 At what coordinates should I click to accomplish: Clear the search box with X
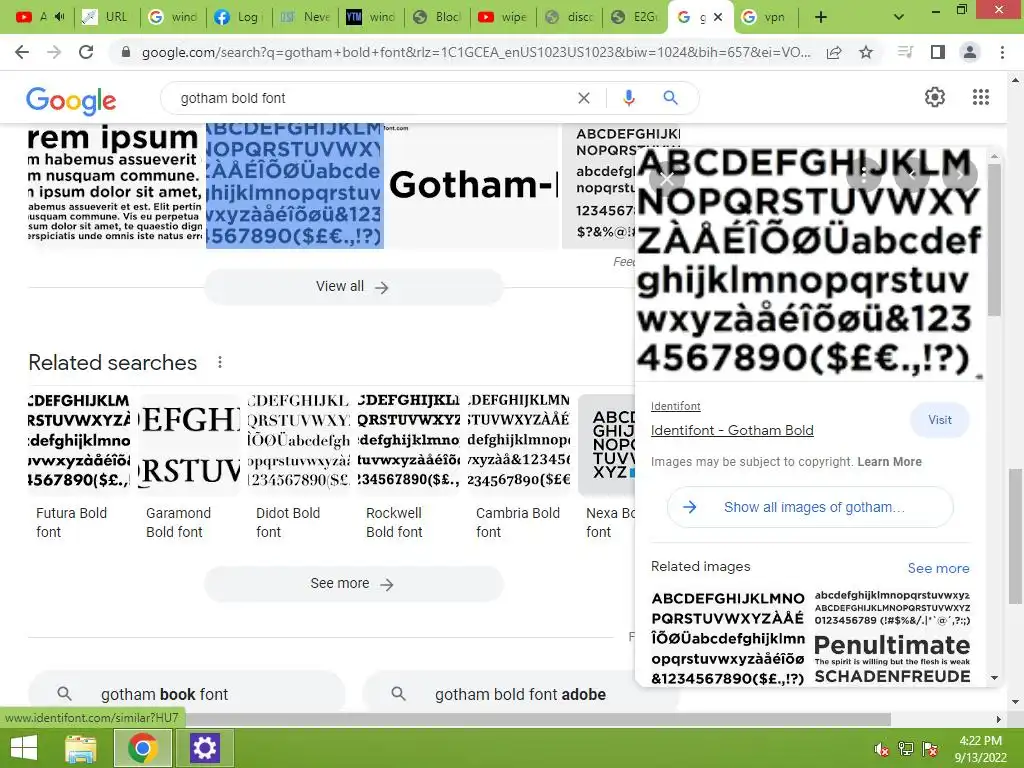(x=584, y=98)
